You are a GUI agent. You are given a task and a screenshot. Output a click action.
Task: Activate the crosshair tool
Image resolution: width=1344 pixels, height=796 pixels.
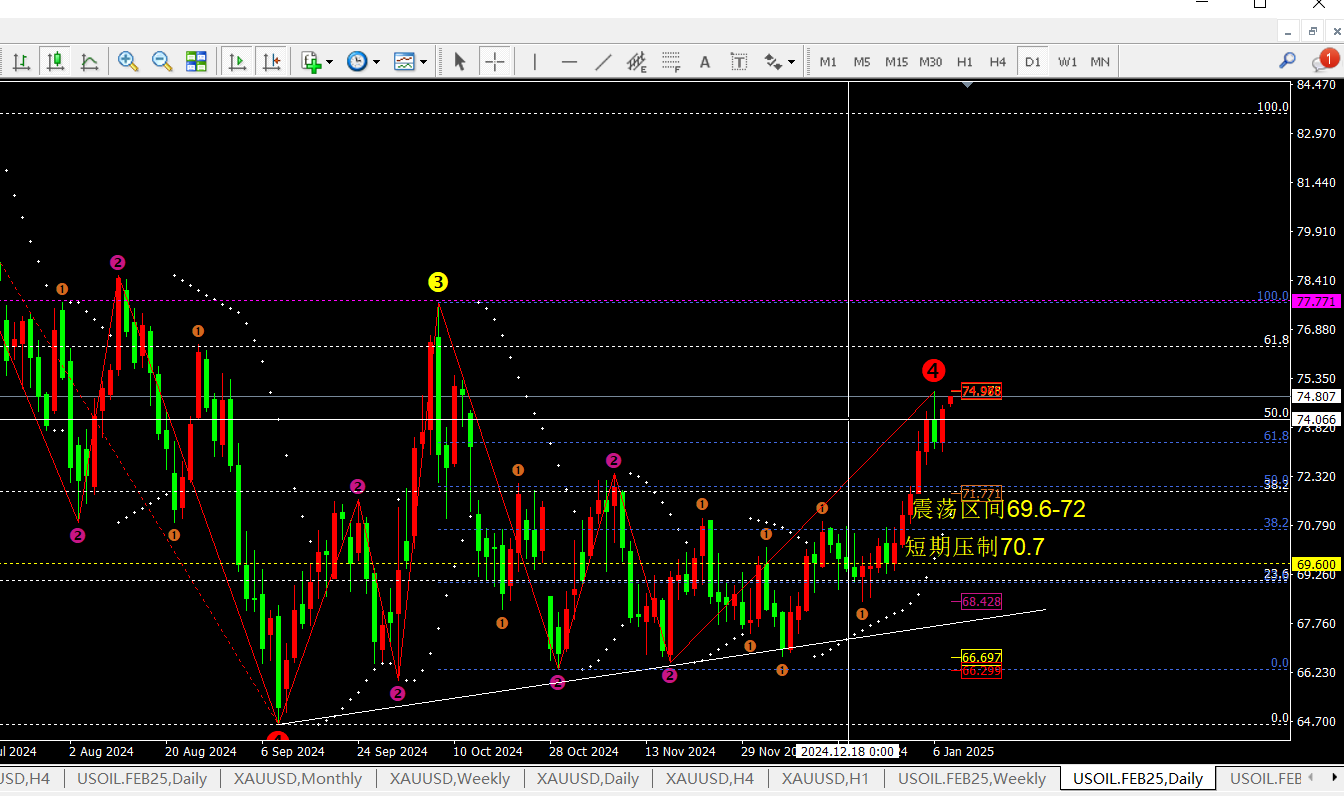(494, 62)
